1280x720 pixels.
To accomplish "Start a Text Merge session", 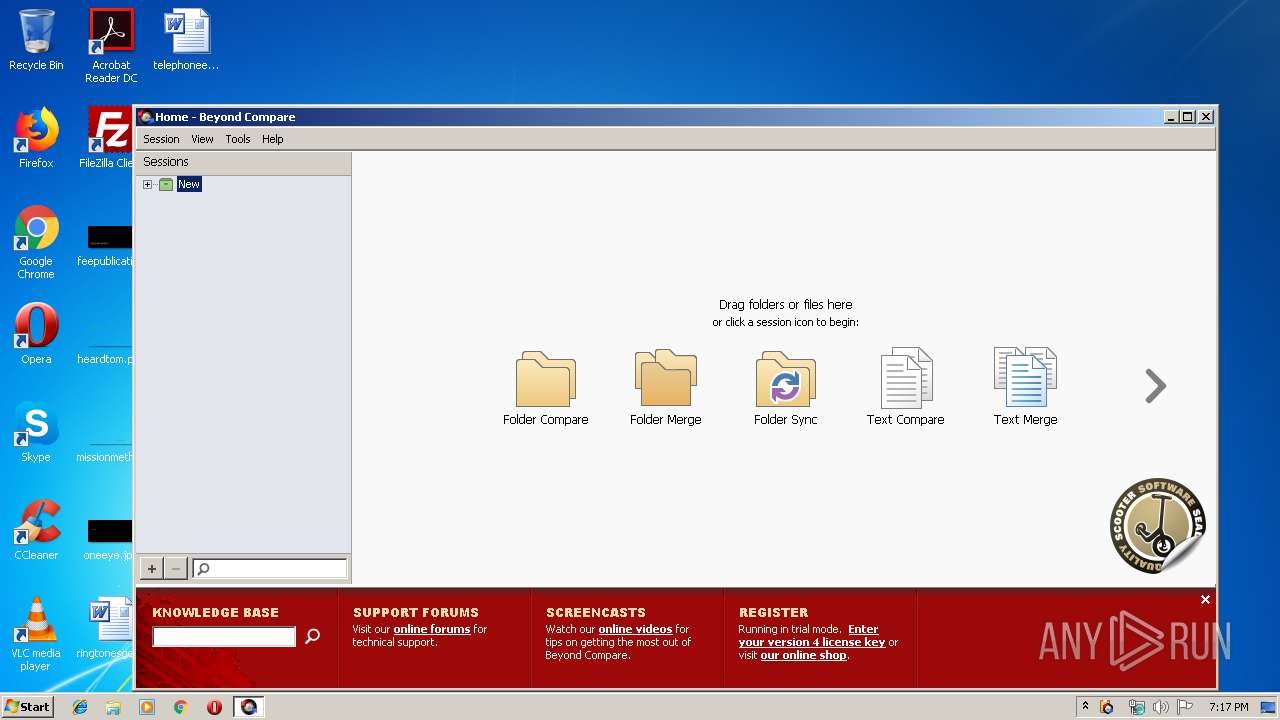I will (x=1025, y=388).
